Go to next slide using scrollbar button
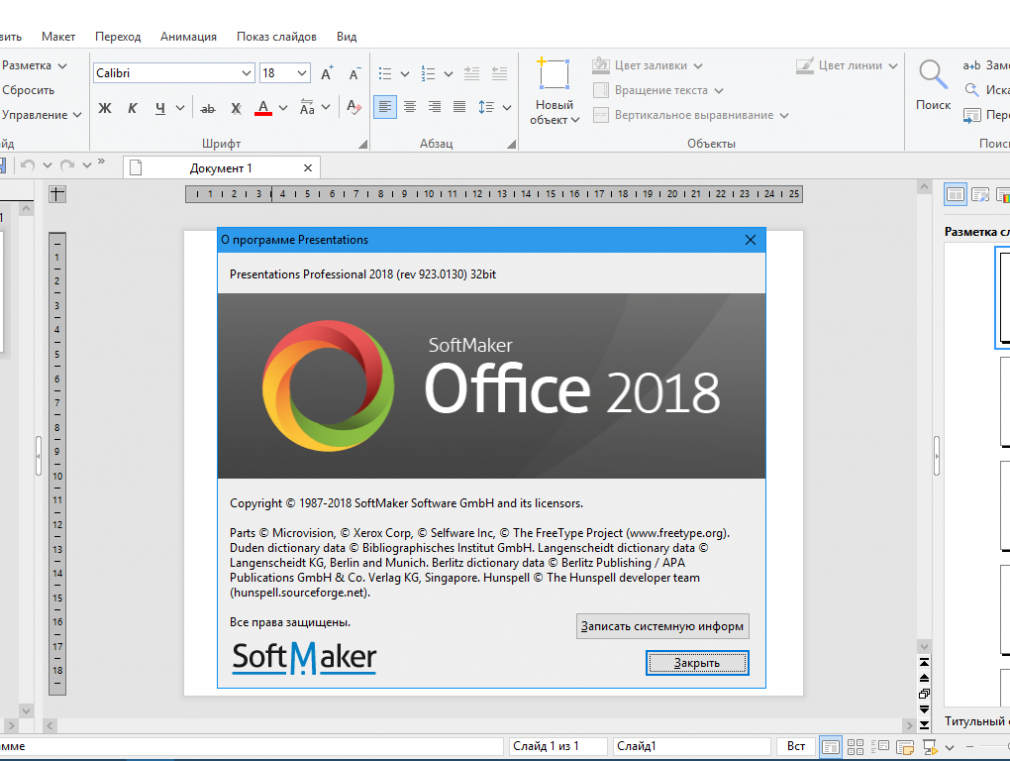The image size is (1010, 761). (924, 709)
